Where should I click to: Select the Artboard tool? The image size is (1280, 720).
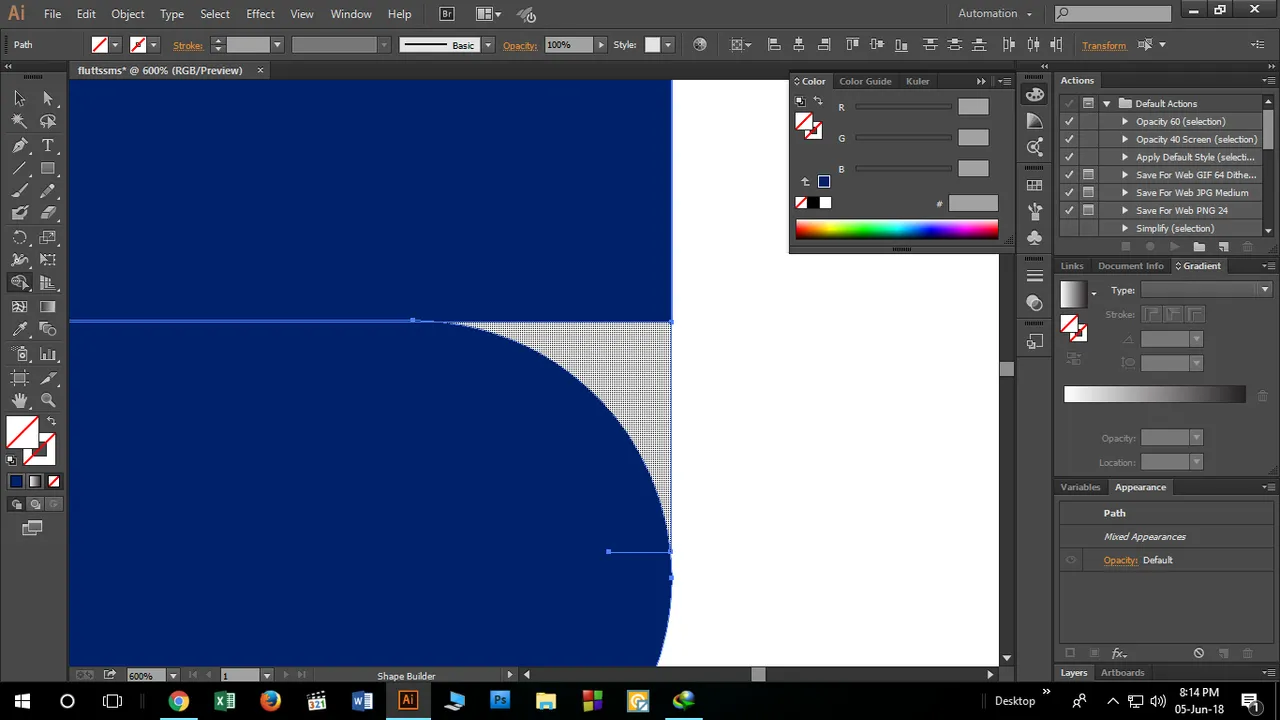coord(19,377)
